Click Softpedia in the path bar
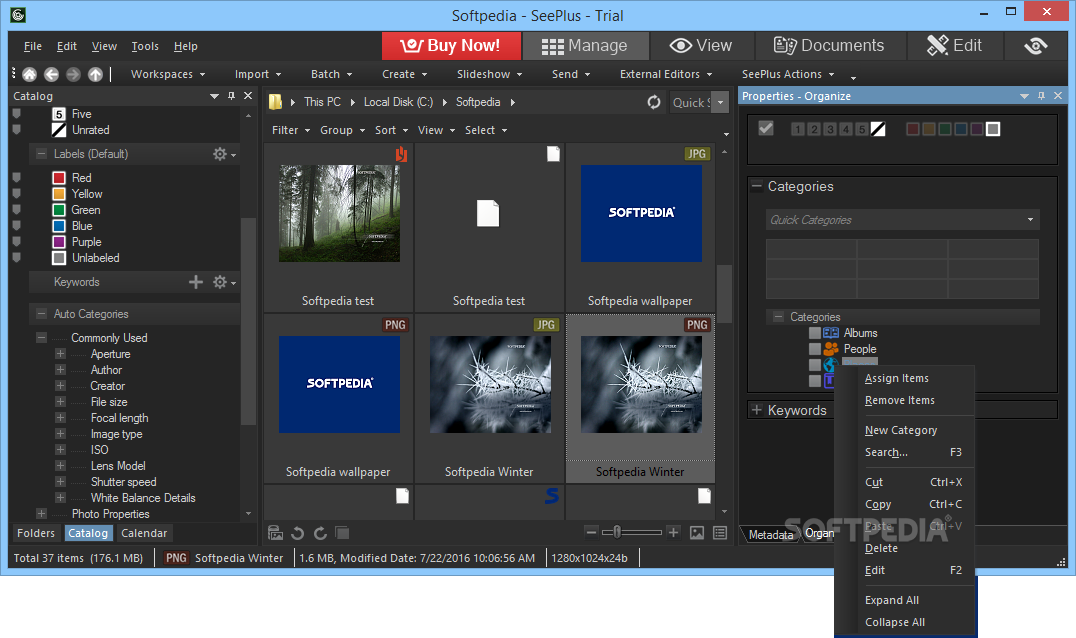The width and height of the screenshot is (1076, 638). tap(478, 102)
